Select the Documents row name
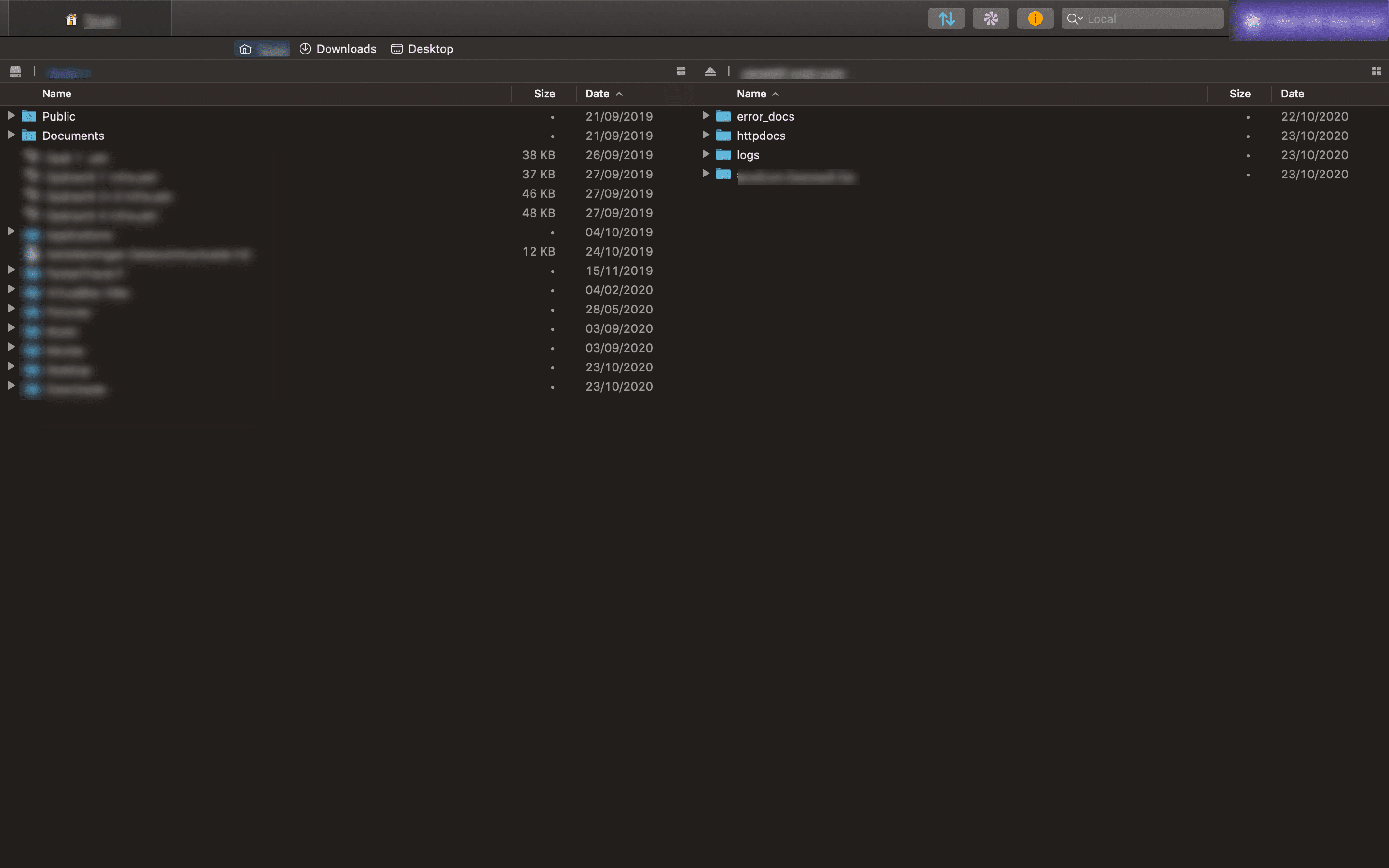 pos(73,136)
